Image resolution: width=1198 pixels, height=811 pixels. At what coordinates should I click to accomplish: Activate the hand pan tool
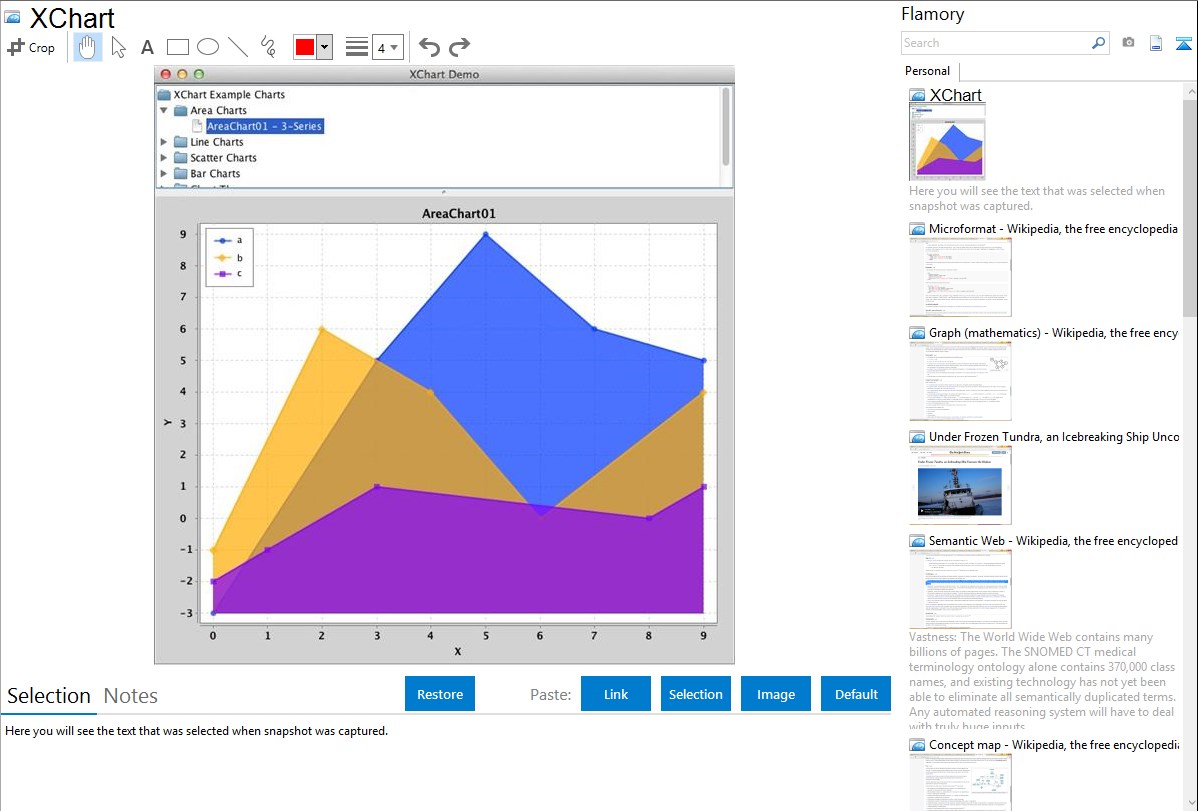88,47
